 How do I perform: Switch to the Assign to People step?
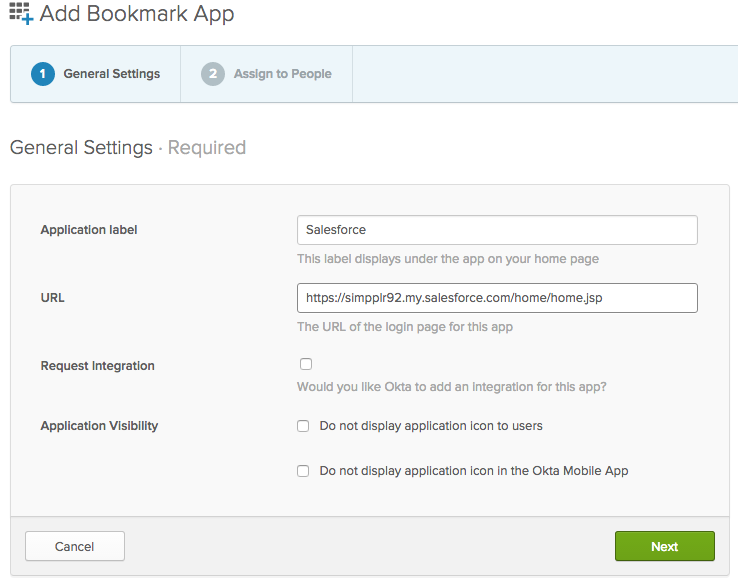click(266, 74)
